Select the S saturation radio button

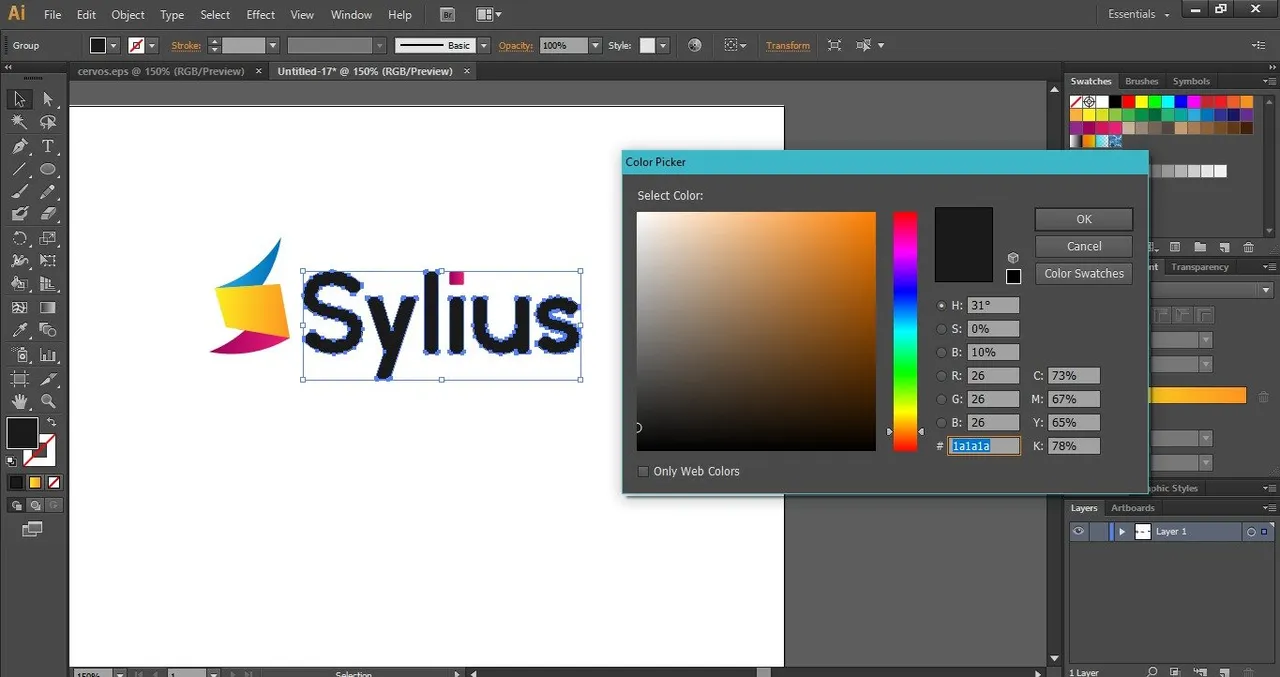[941, 329]
